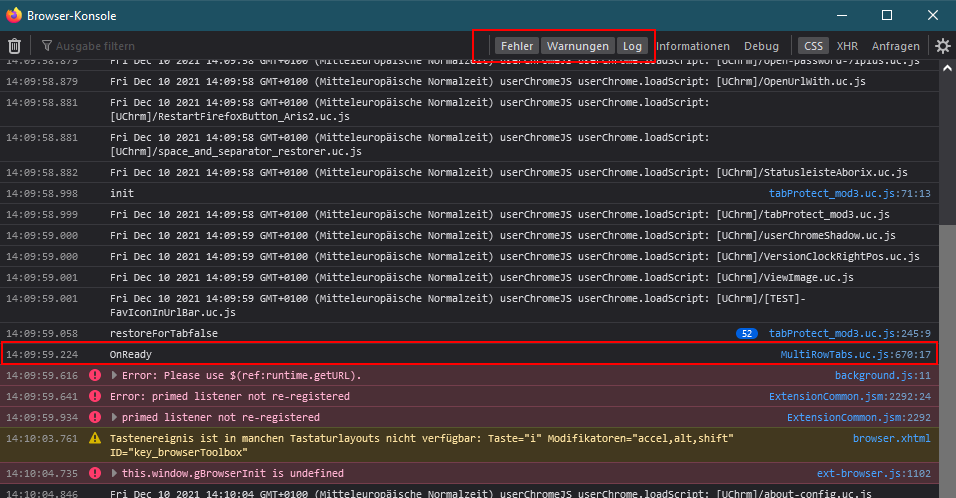Click error icon on the 14:09:59.934 row
The height and width of the screenshot is (498, 956).
(x=95, y=417)
